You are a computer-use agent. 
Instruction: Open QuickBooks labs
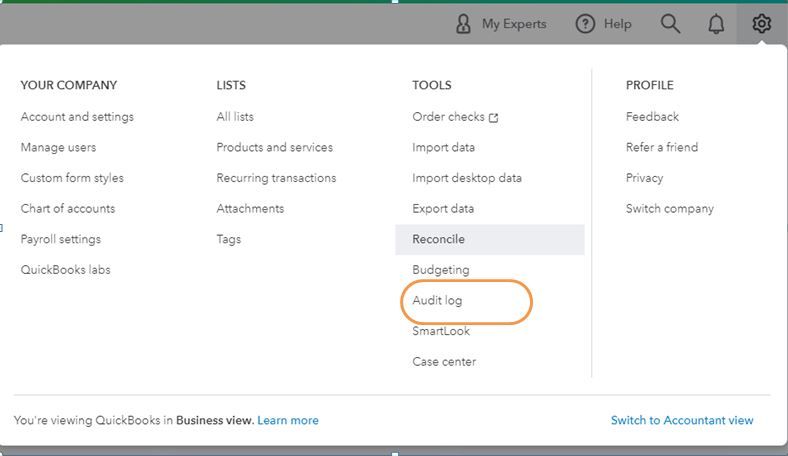65,270
